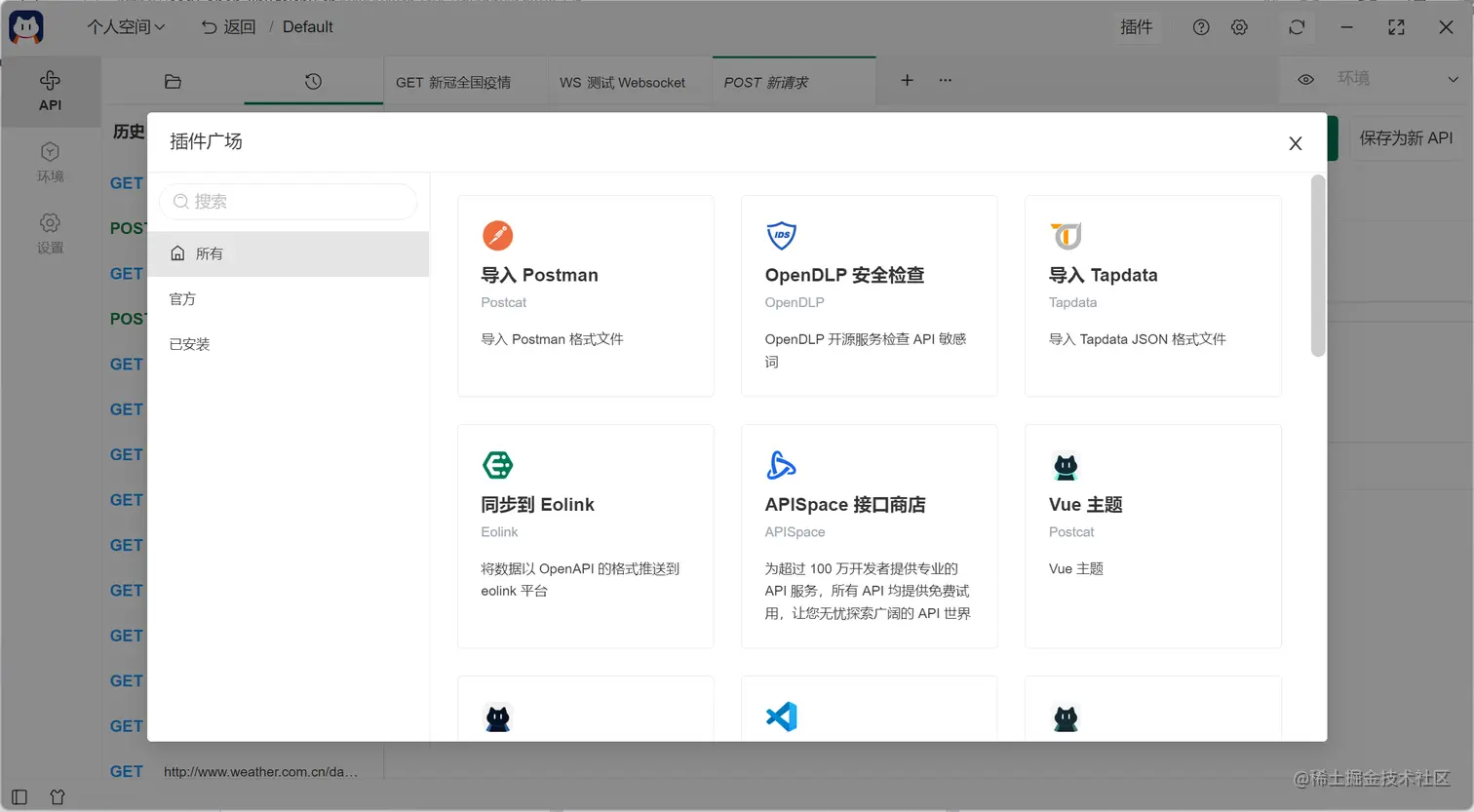The width and height of the screenshot is (1474, 812).
Task: Select the 已安装 plugin category
Action: pyautogui.click(x=289, y=344)
